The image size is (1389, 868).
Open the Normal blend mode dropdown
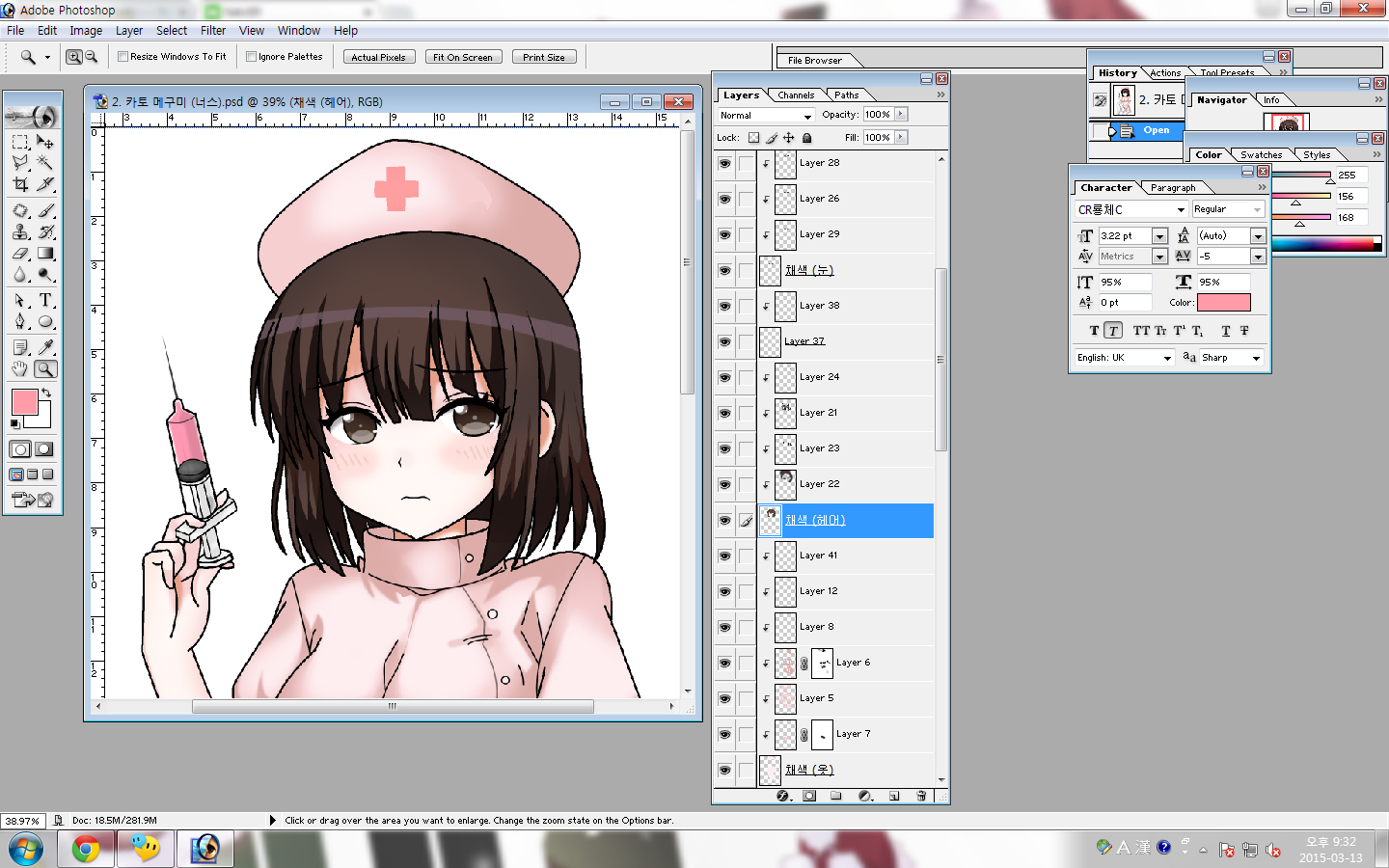pyautogui.click(x=766, y=115)
